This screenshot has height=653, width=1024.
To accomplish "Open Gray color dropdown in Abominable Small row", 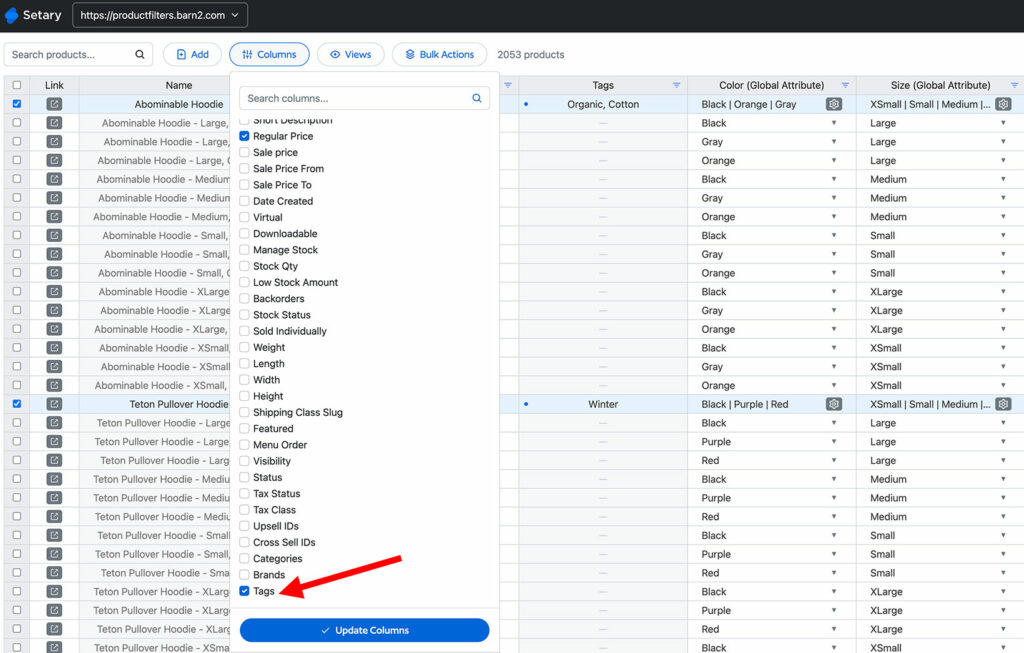I will (834, 254).
